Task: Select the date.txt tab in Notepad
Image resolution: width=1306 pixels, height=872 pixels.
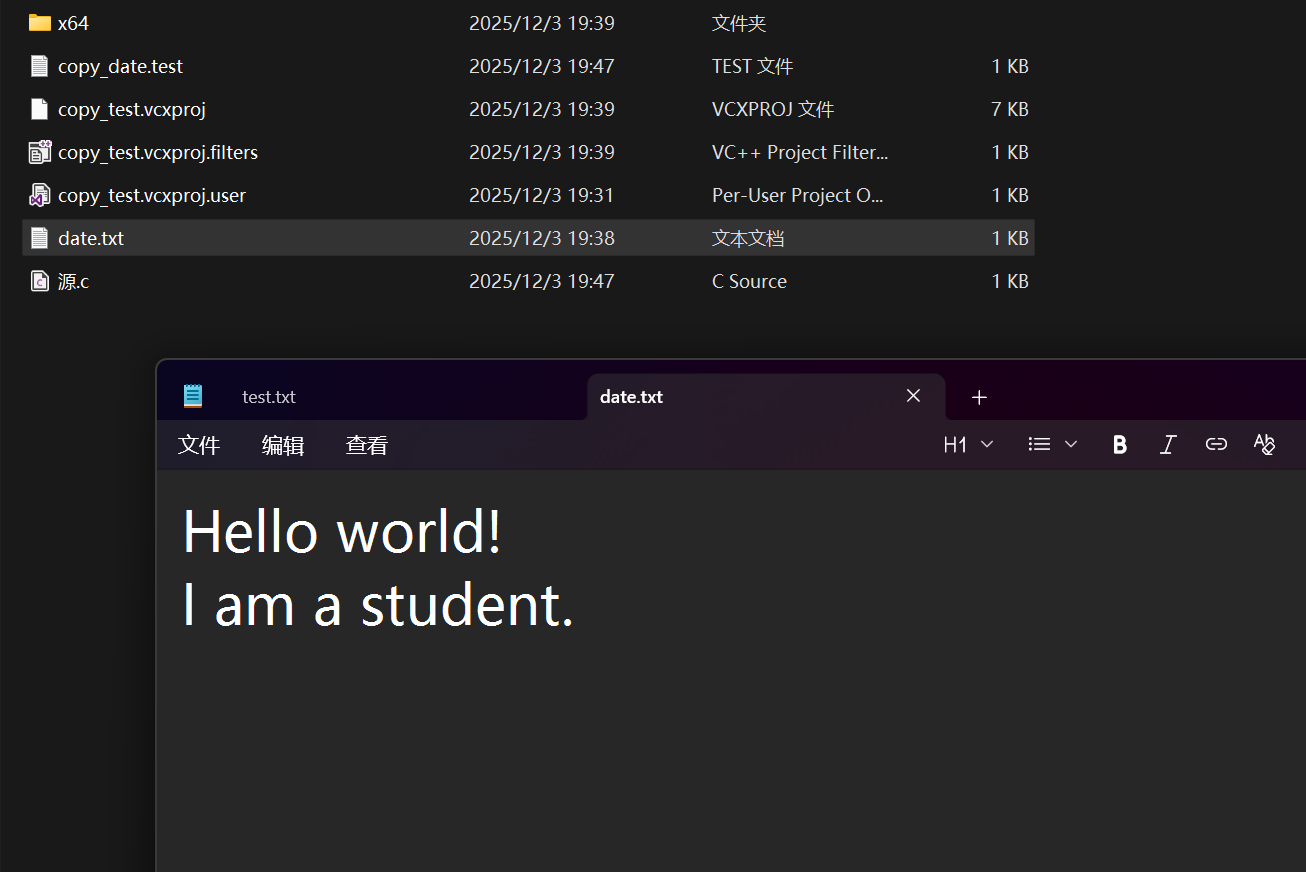Action: click(631, 397)
